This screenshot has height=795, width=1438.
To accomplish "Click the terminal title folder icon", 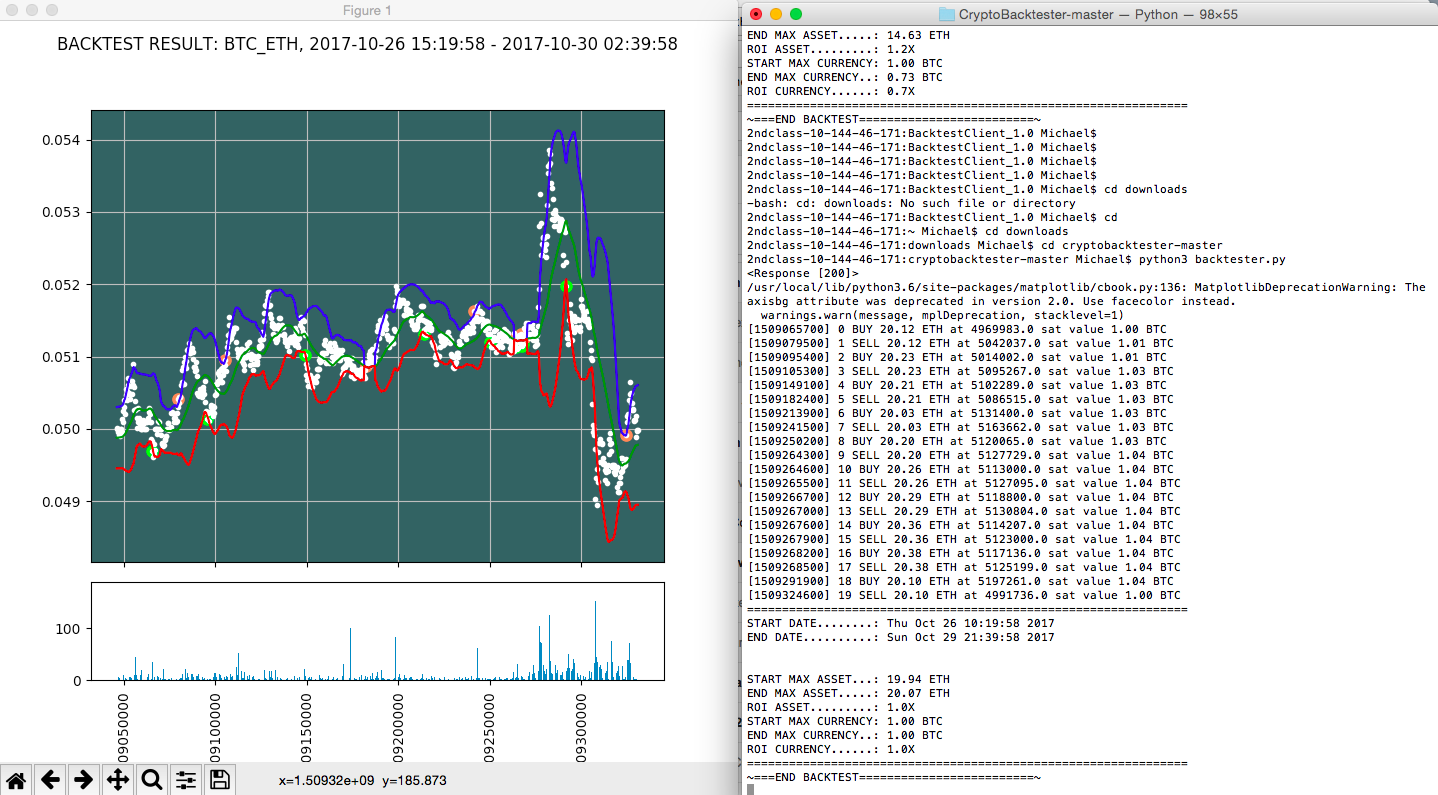I will pos(947,14).
